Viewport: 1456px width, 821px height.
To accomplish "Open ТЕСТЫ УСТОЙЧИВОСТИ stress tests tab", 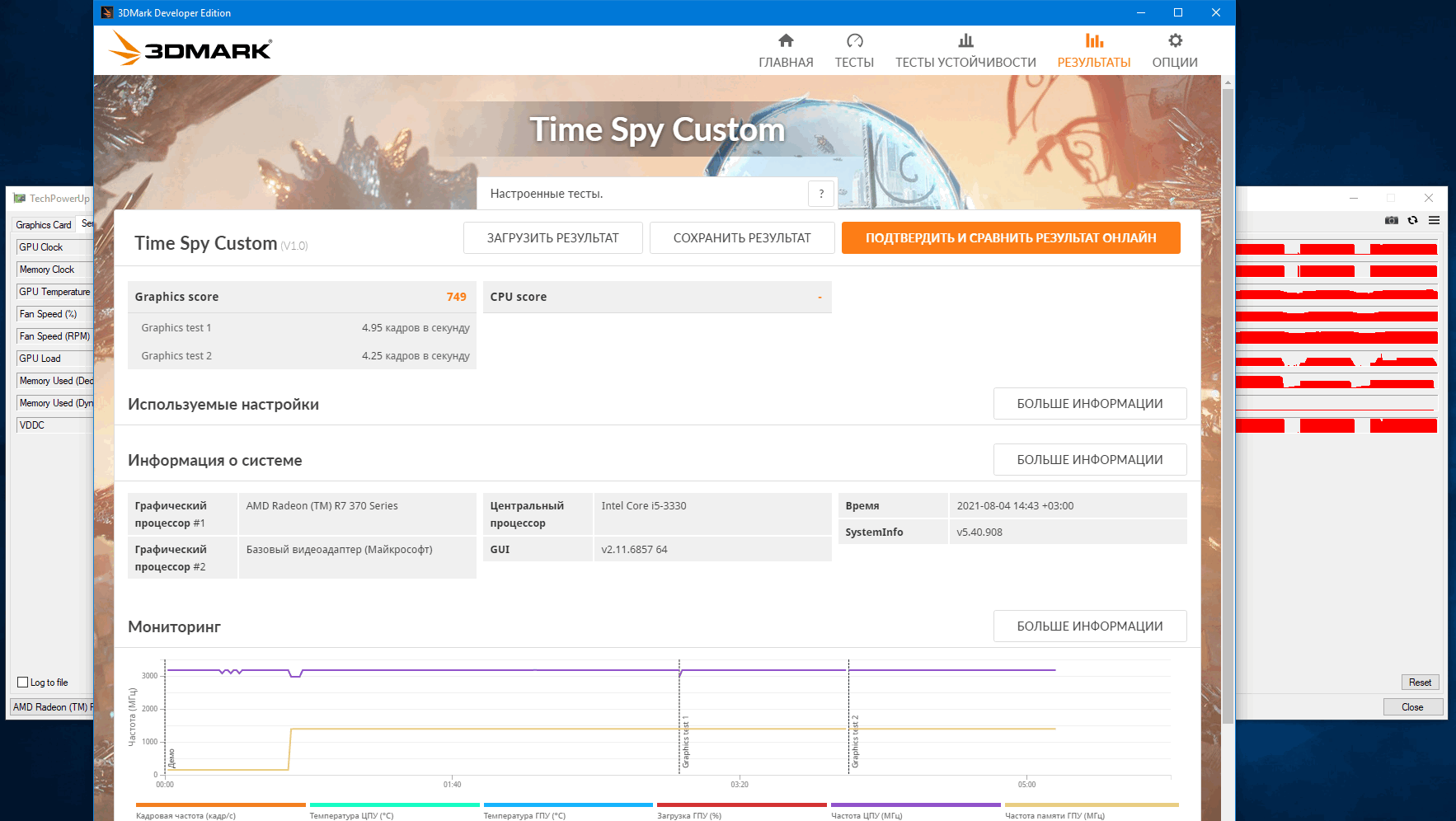I will tap(965, 51).
